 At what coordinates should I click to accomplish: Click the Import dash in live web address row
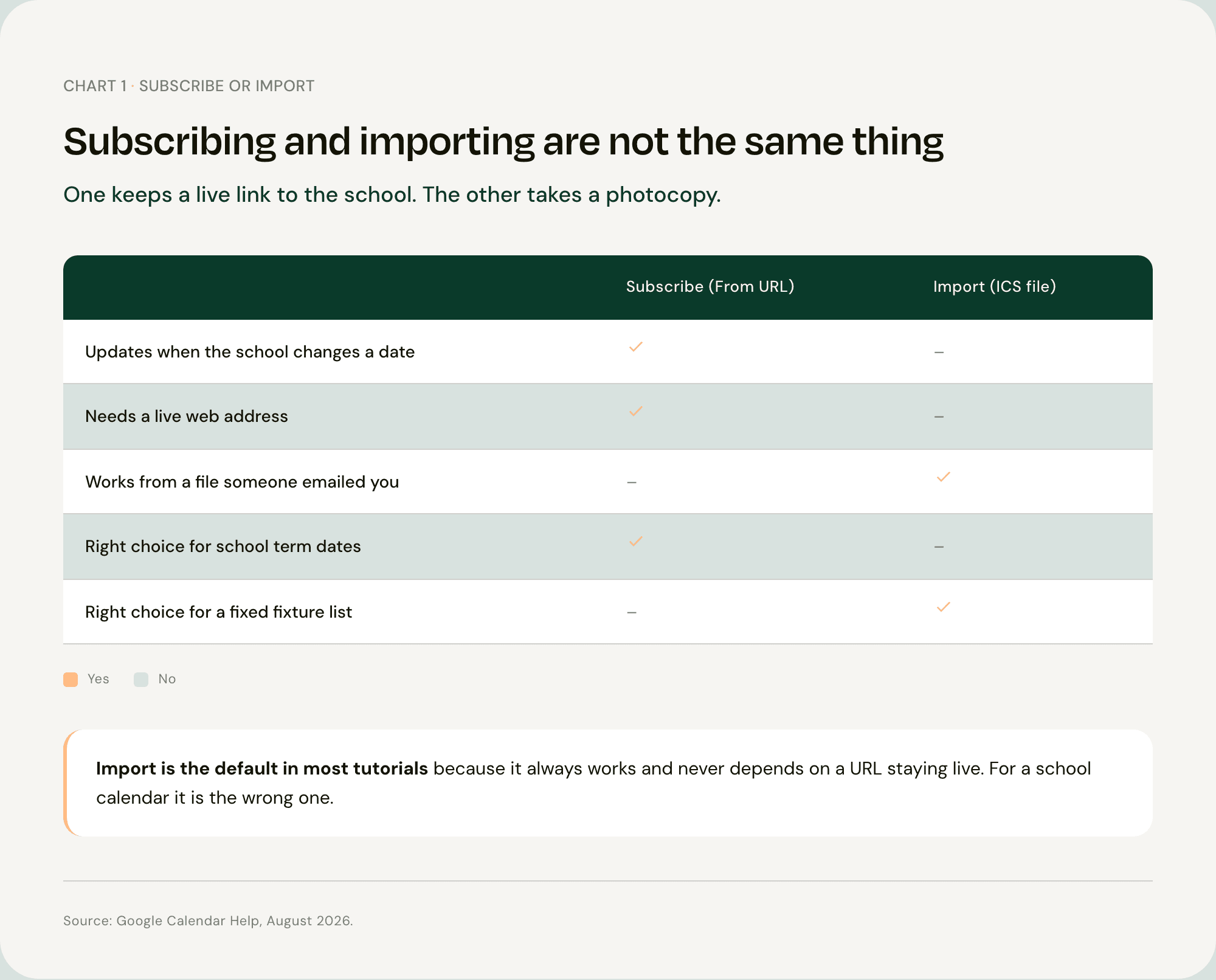click(x=939, y=417)
